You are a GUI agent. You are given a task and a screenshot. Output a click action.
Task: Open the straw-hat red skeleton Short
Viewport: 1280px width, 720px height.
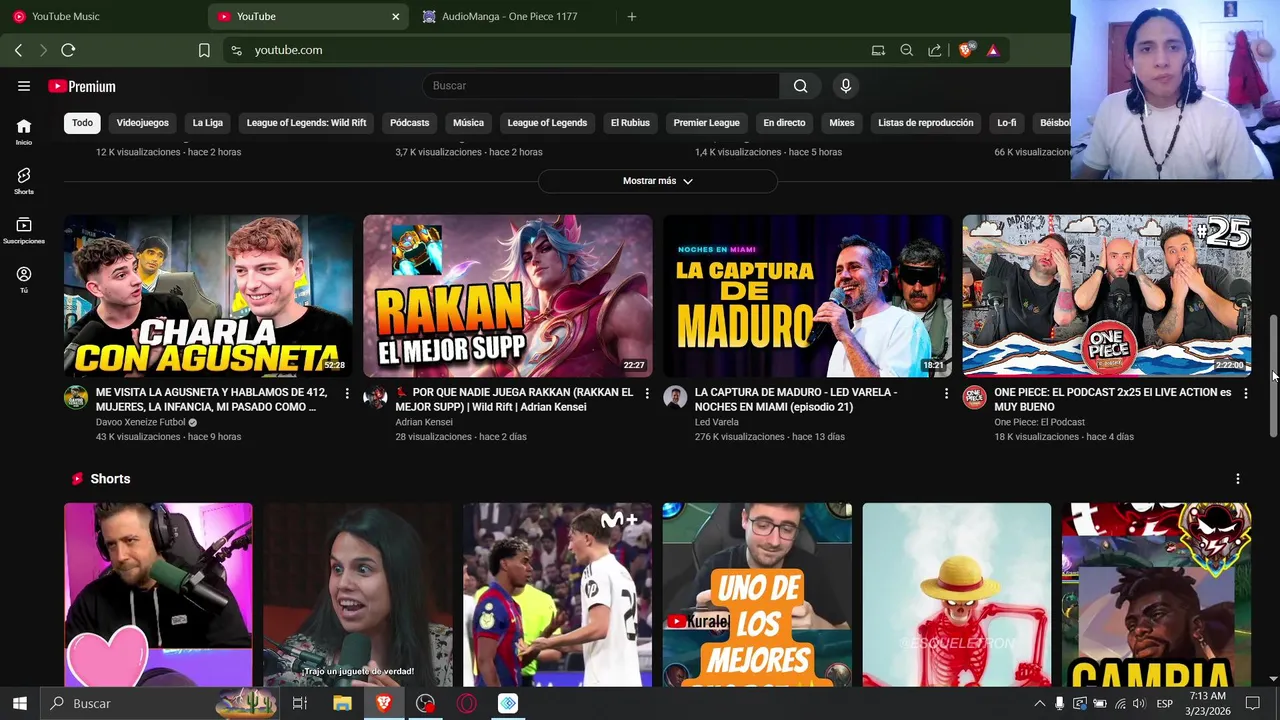957,595
